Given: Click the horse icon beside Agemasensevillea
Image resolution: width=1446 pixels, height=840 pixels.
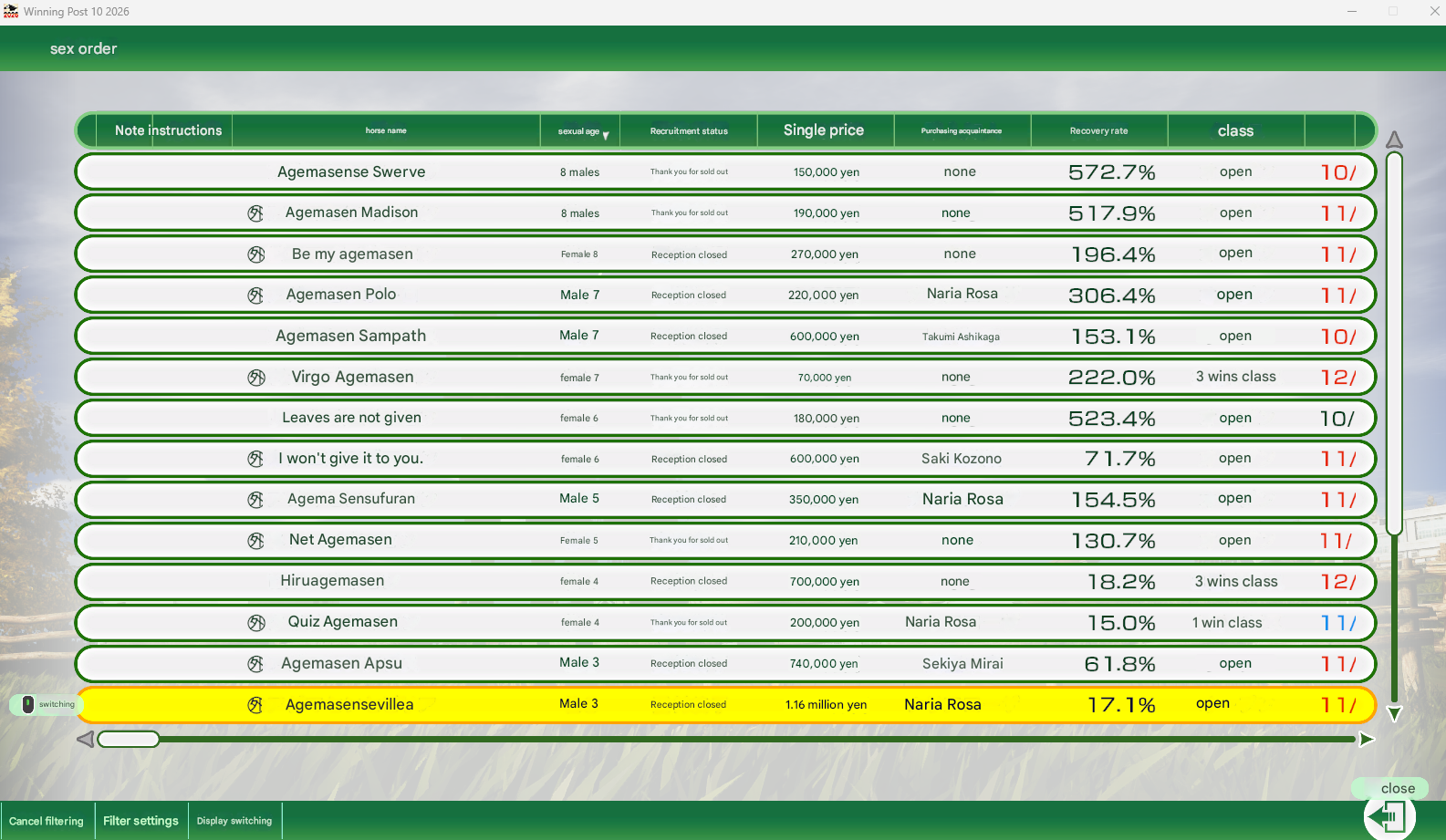Looking at the screenshot, I should (x=255, y=705).
